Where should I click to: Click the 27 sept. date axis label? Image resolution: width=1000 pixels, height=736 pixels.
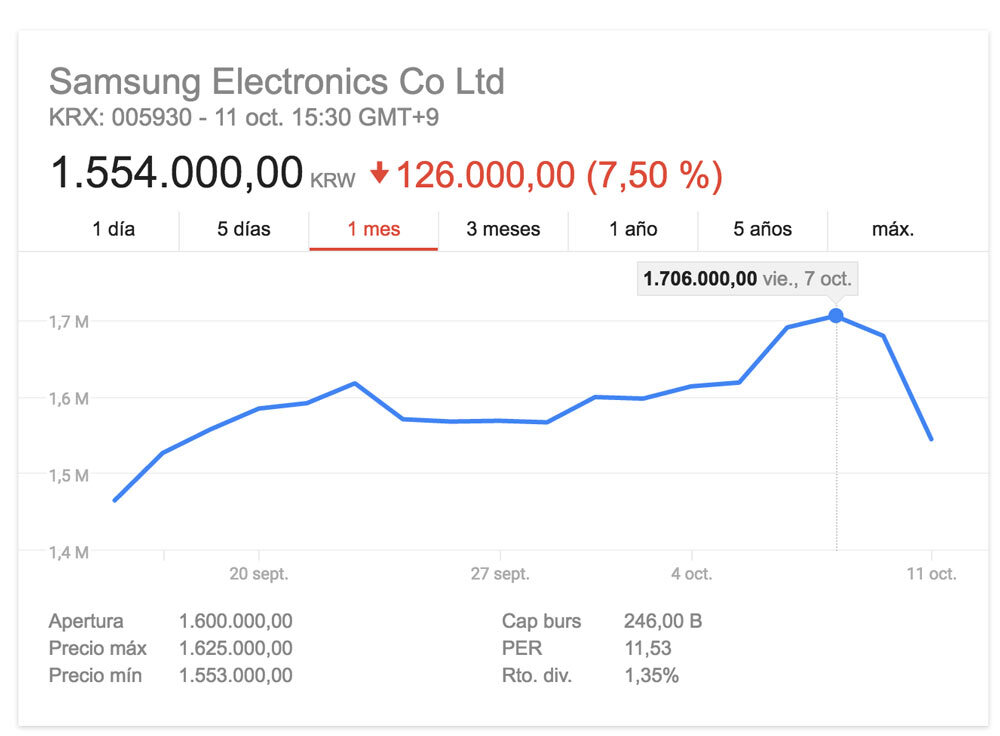(x=500, y=574)
